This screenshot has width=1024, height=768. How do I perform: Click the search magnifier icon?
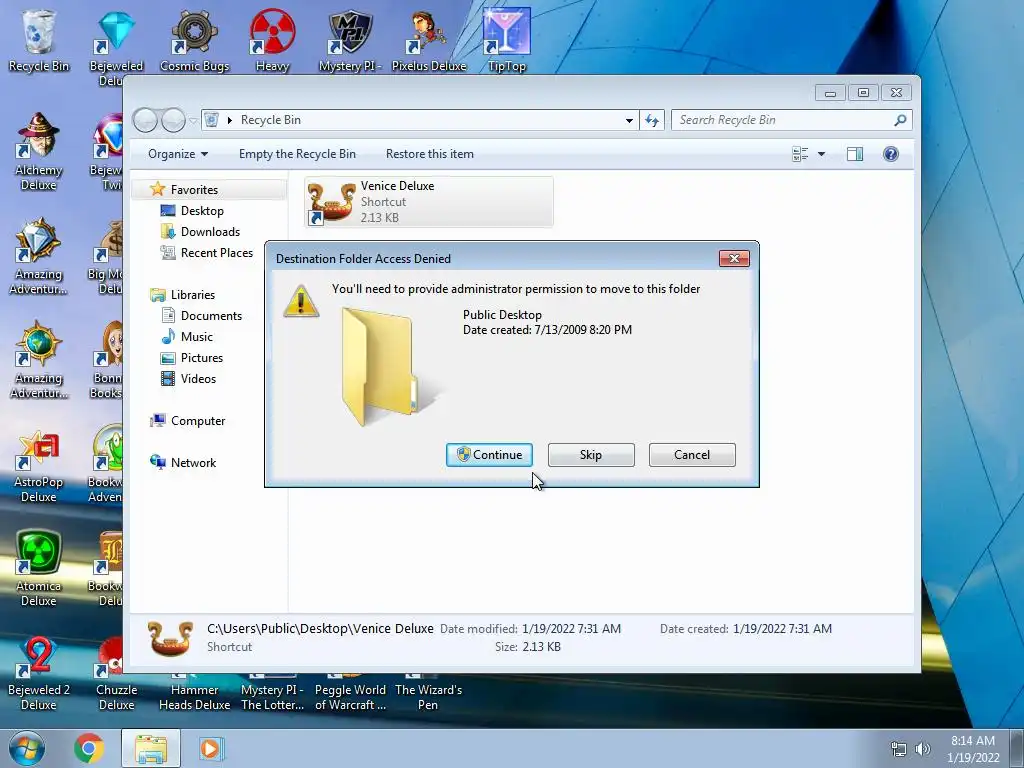tap(901, 120)
